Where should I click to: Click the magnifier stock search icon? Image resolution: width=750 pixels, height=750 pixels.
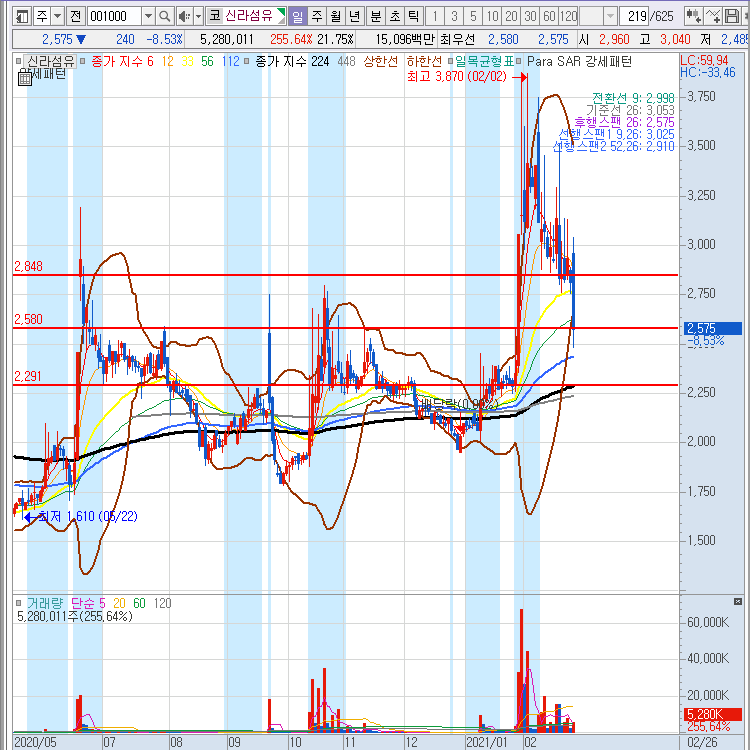pyautogui.click(x=165, y=17)
